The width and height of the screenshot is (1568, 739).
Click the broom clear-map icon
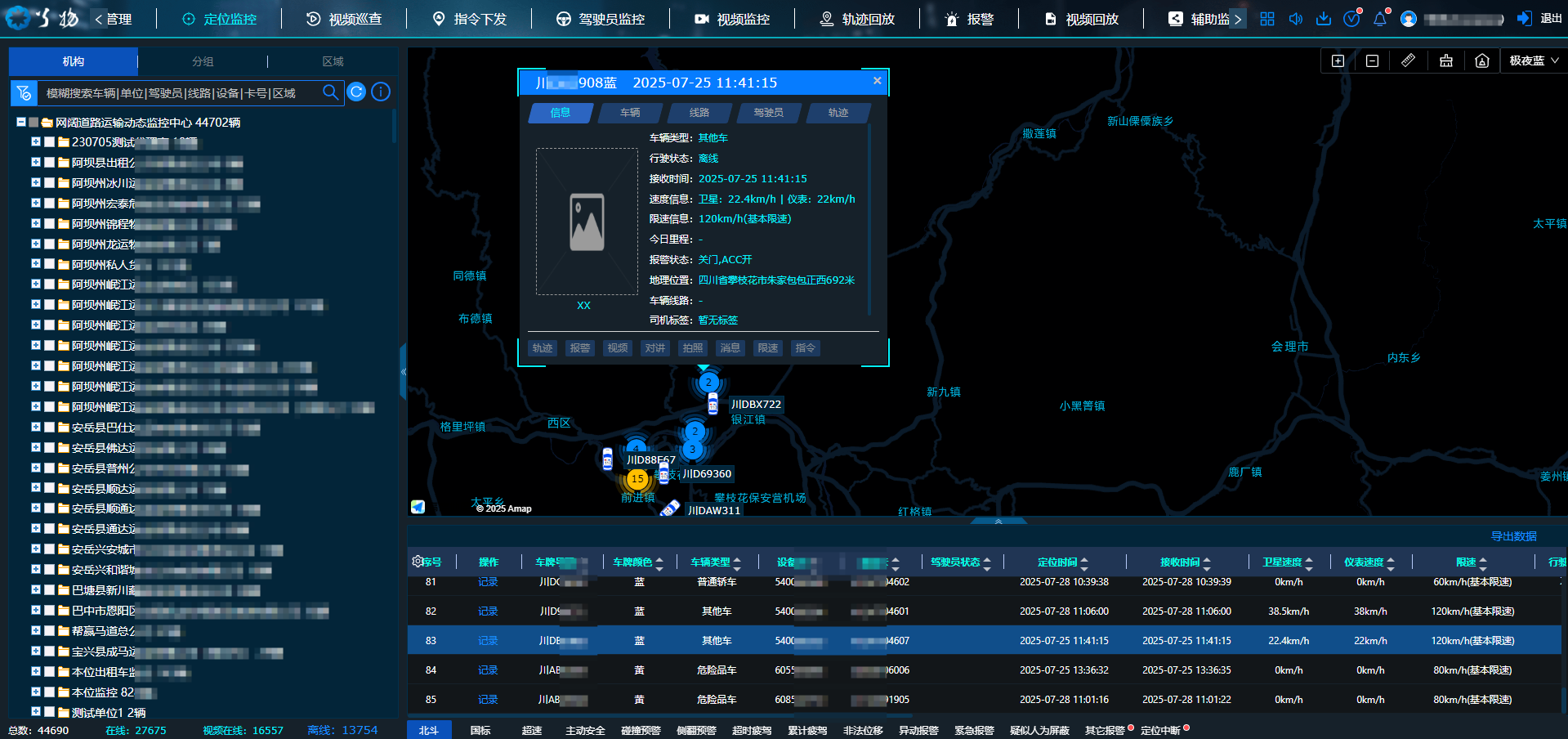[x=1445, y=61]
